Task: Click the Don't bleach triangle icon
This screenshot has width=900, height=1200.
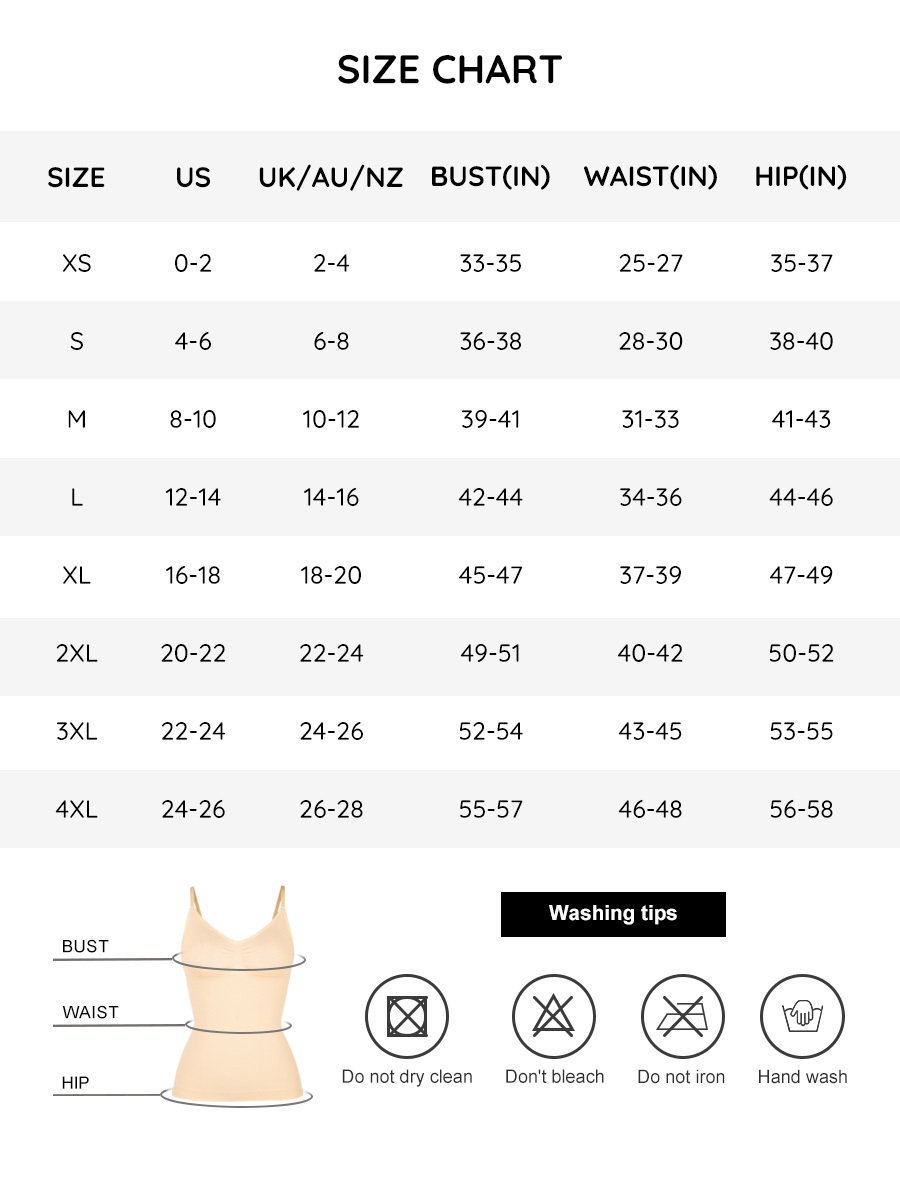Action: pos(554,1017)
